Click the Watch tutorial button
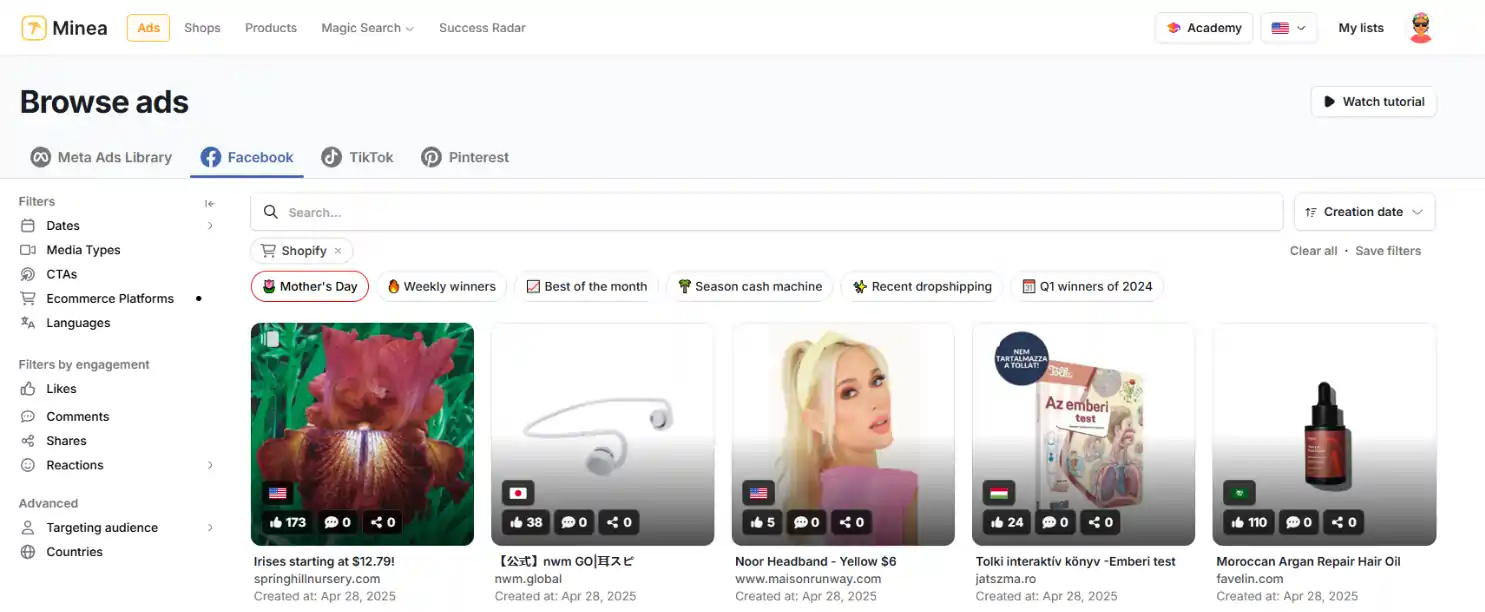Image resolution: width=1485 pixels, height=612 pixels. [x=1373, y=101]
